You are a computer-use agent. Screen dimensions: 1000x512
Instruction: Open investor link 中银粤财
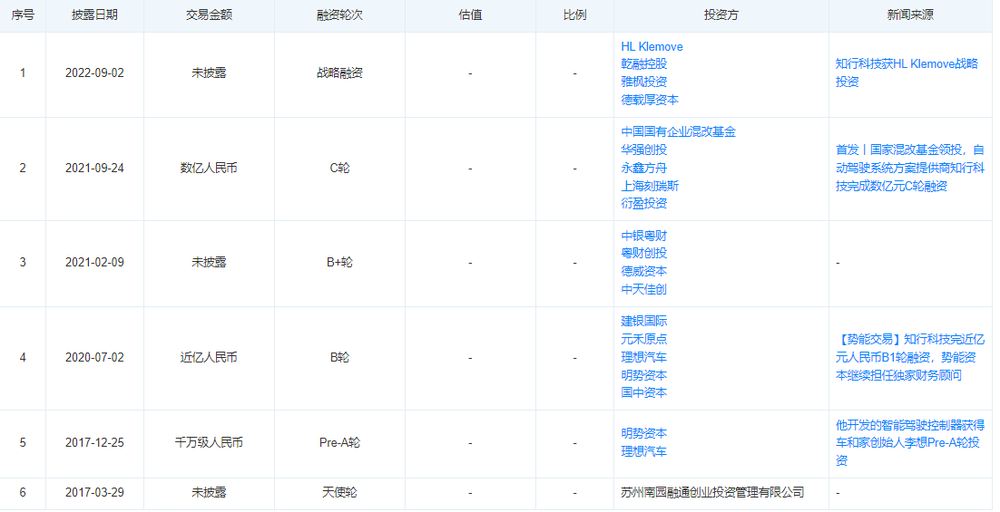[644, 236]
